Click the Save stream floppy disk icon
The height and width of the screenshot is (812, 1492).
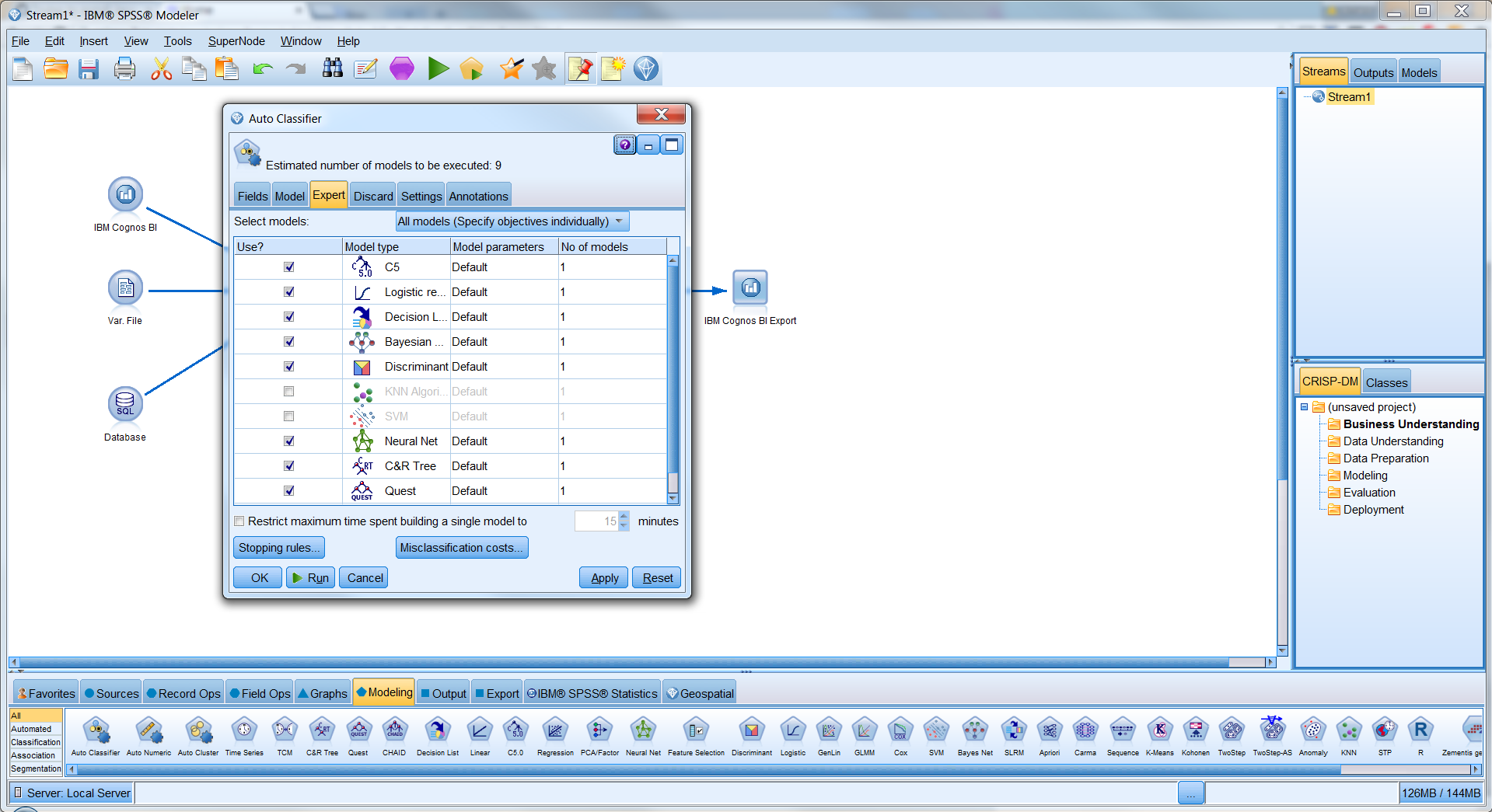(x=89, y=69)
